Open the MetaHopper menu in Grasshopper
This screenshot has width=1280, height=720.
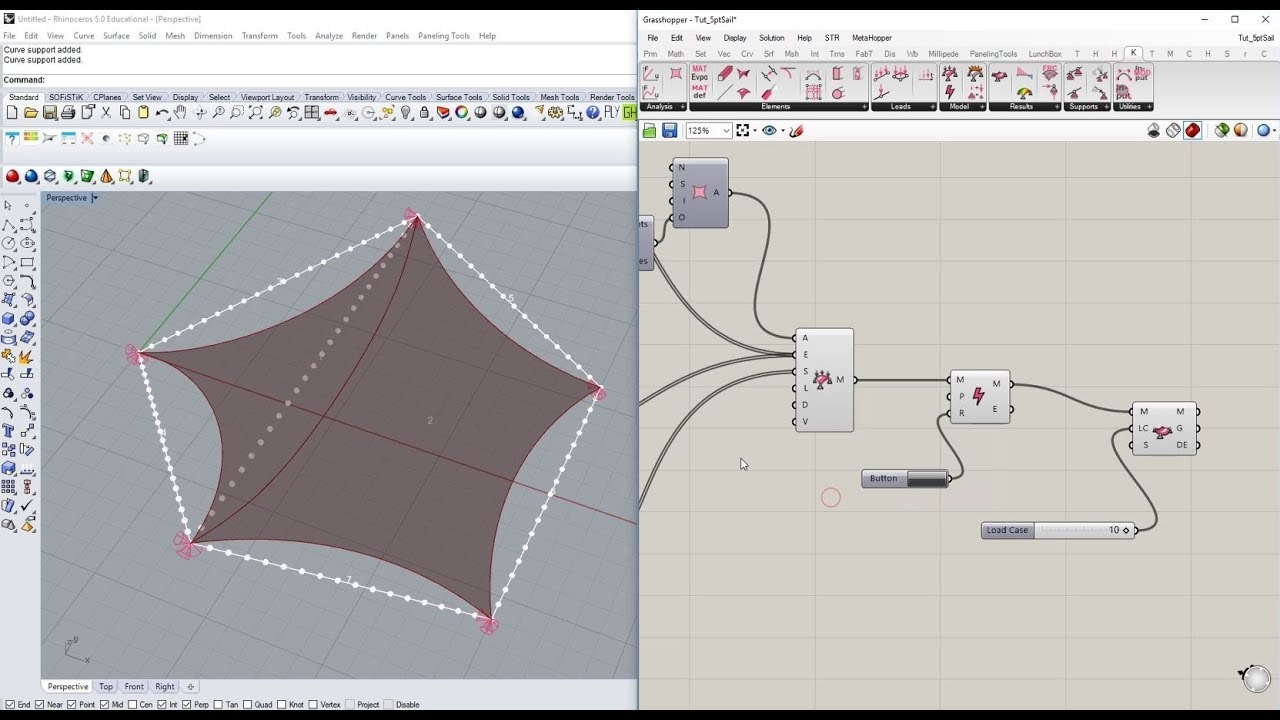[x=871, y=38]
